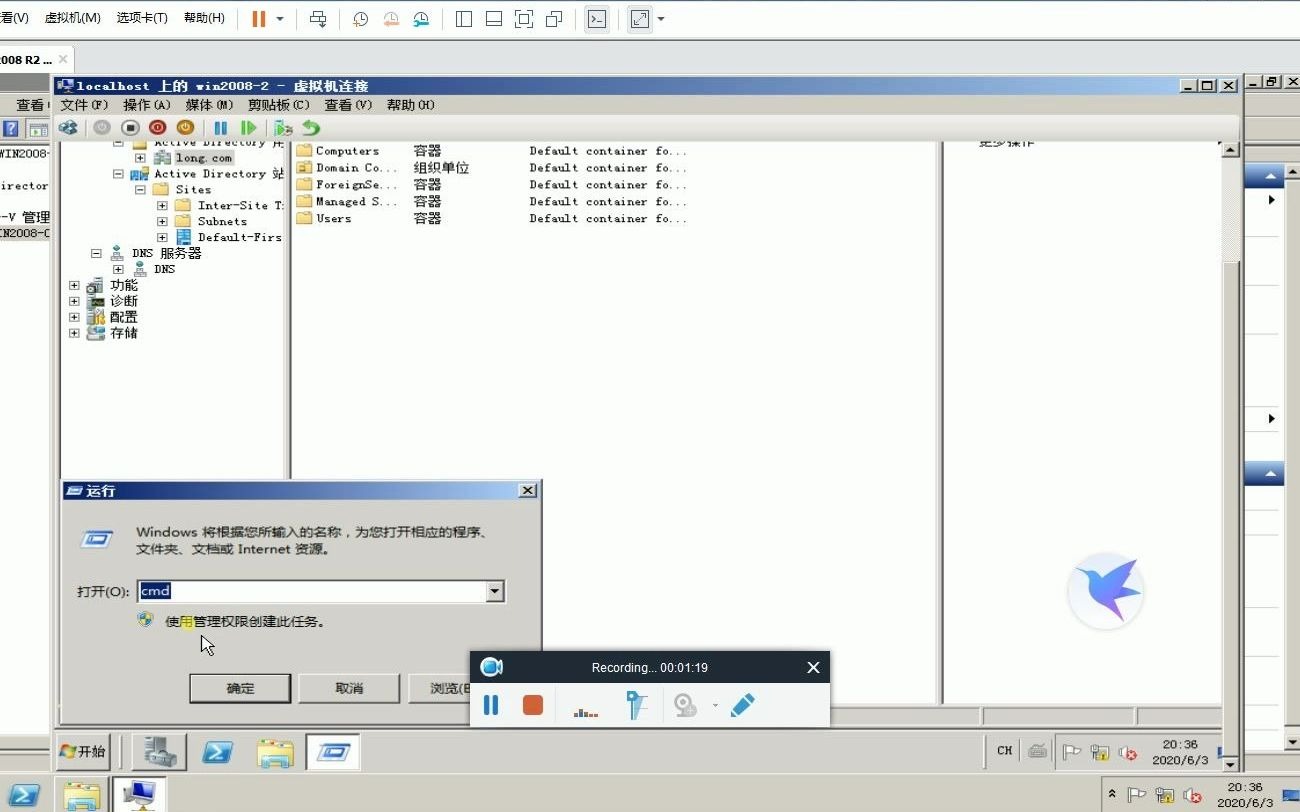1300x812 pixels.
Task: Open the VMware 帮助(H) menu
Action: [x=204, y=18]
